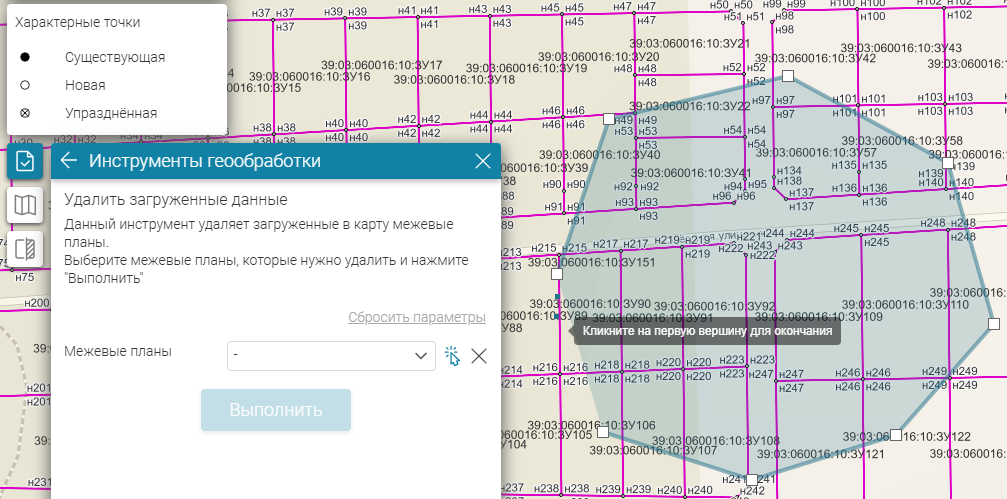Click the topmost vertex of the drawn polygon
This screenshot has width=1007, height=499.
pyautogui.click(x=788, y=76)
